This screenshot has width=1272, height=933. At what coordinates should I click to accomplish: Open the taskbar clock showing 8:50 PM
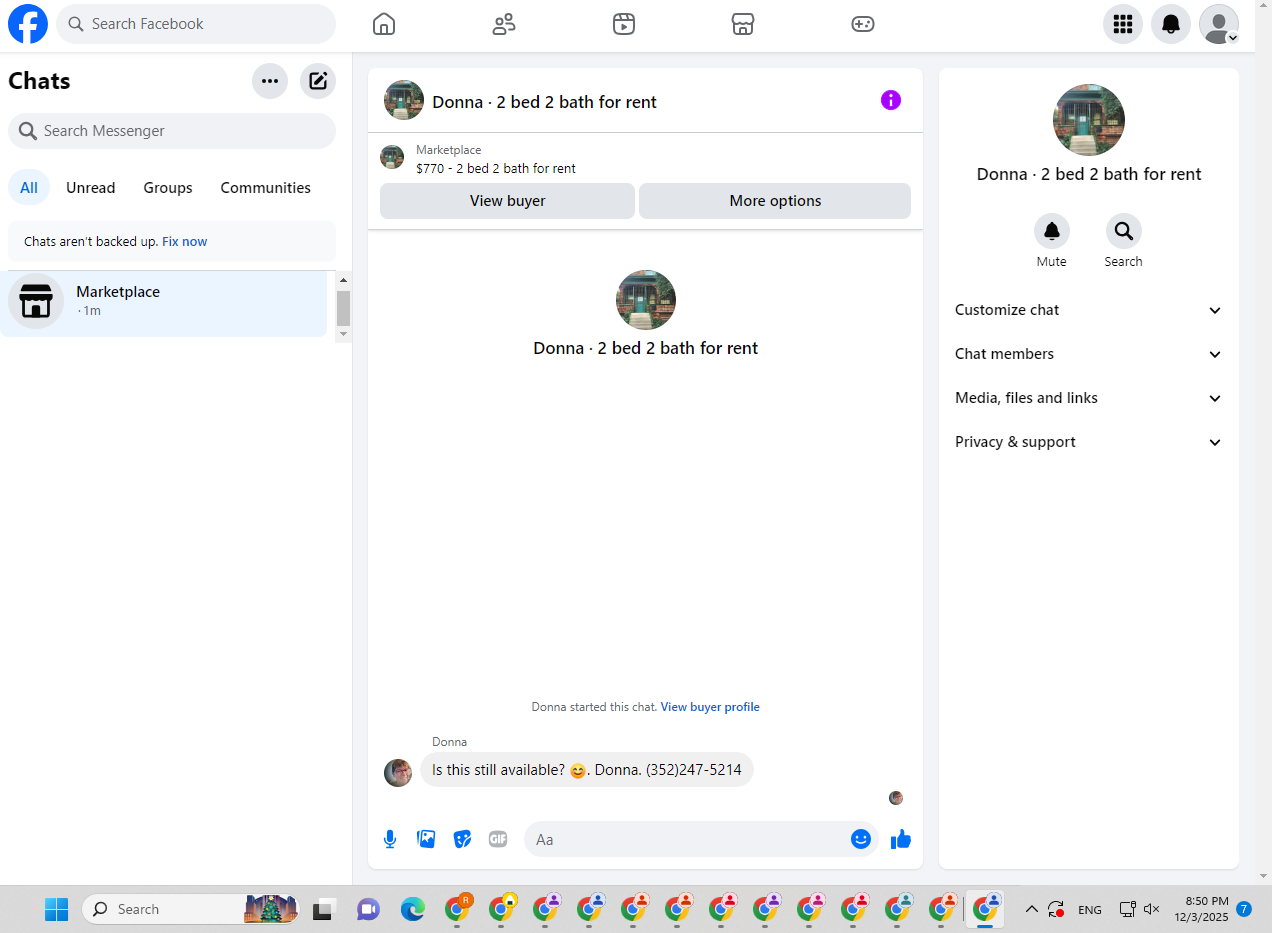1201,909
